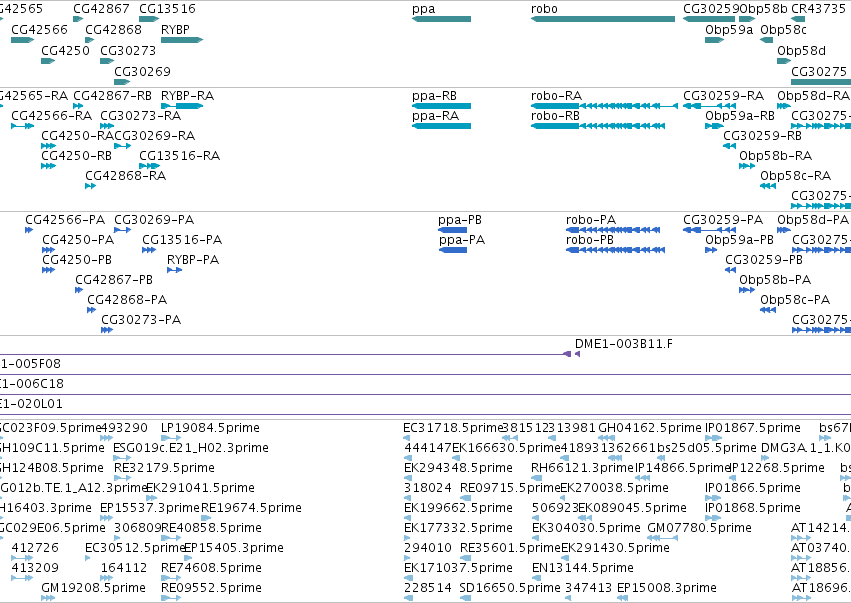Click the EP15008.3prime EST label
Screen dimensions: 851x603
pos(666,588)
